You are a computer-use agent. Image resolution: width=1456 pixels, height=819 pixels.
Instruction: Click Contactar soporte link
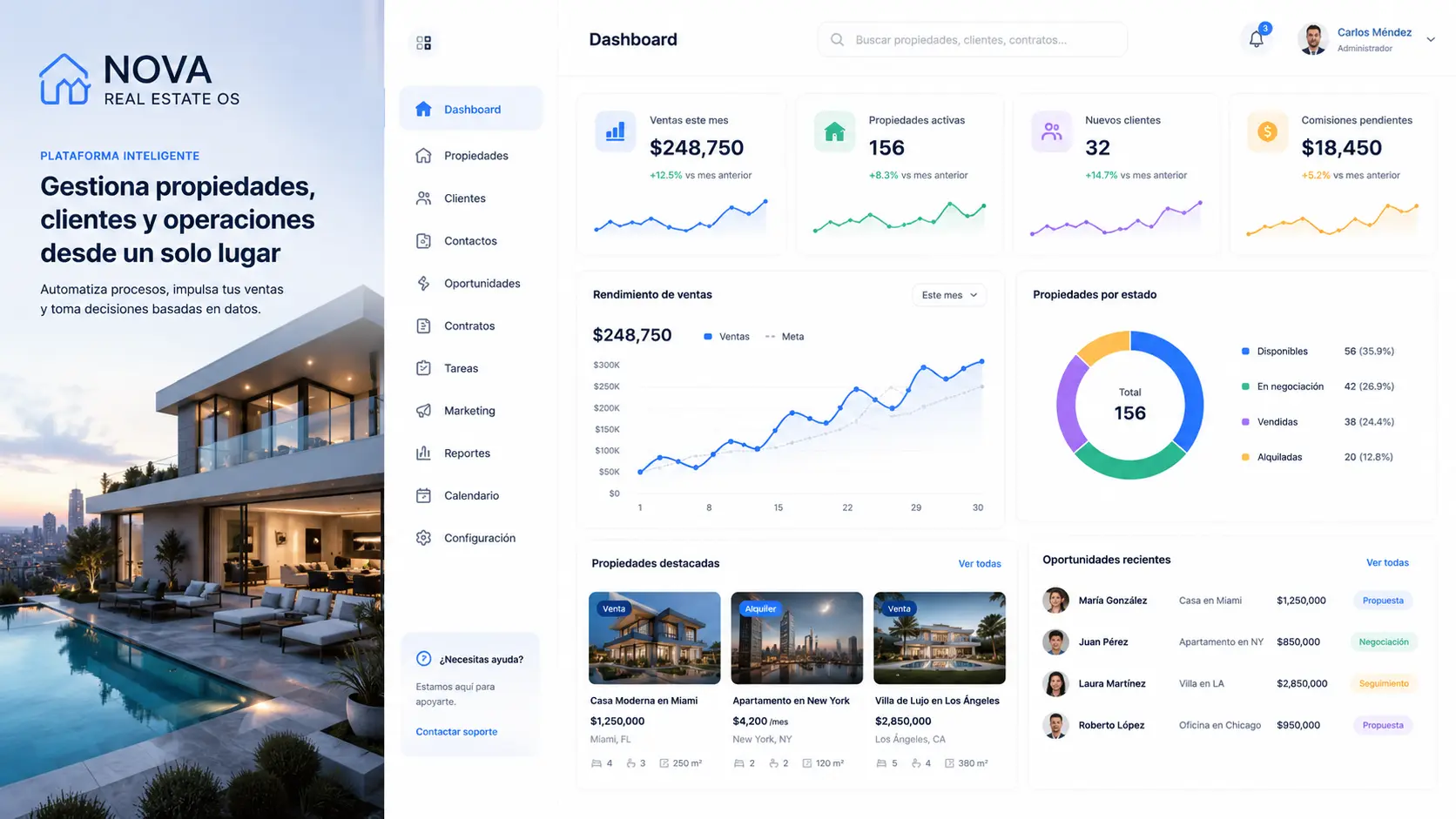(456, 731)
